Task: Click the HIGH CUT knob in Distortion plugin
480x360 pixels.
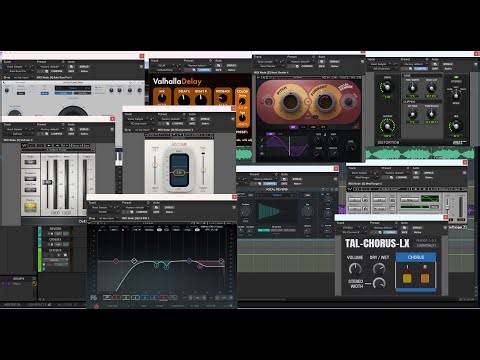Action: [431, 88]
